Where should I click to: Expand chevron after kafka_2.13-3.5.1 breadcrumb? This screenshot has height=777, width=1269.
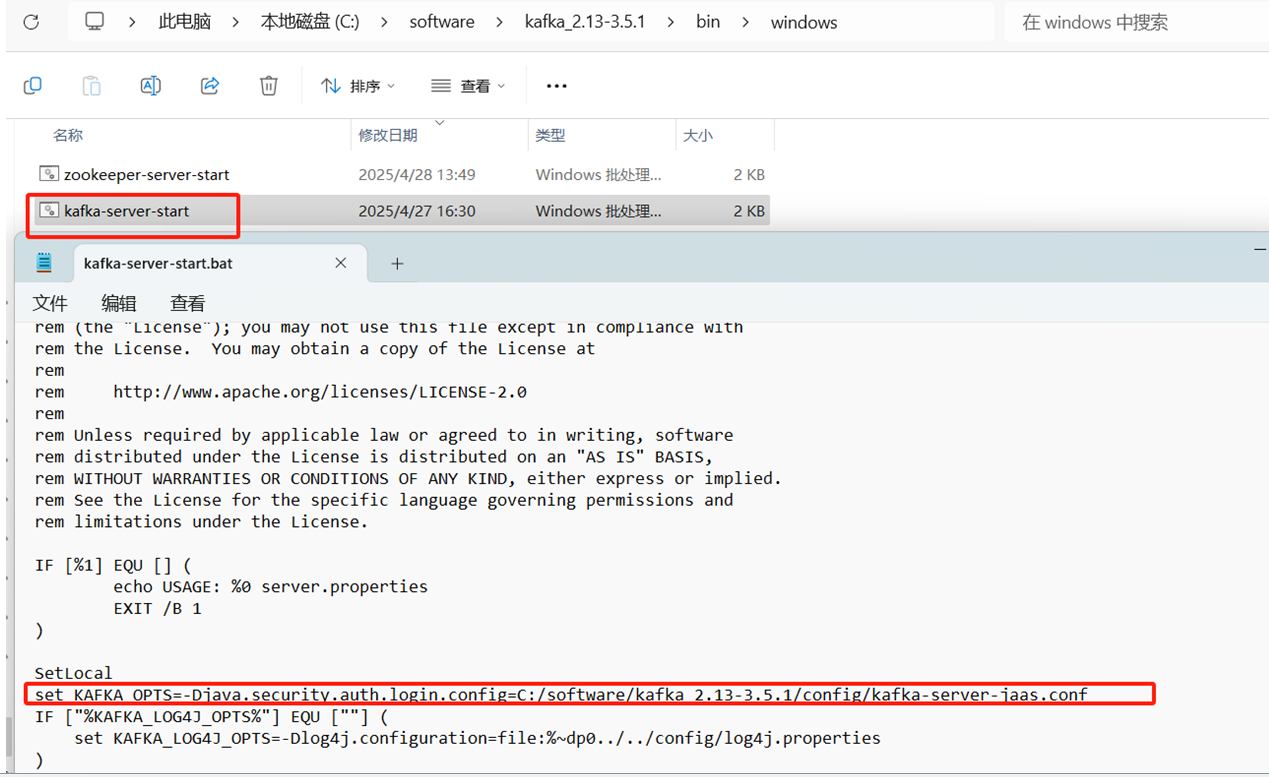pos(670,21)
